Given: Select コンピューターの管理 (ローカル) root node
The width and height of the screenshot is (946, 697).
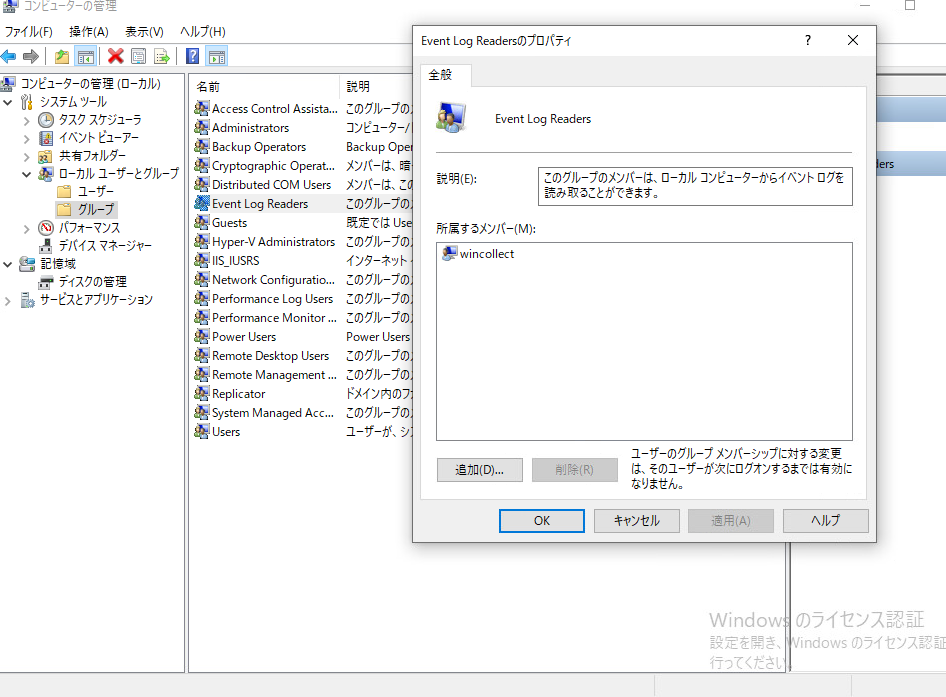Looking at the screenshot, I should [x=81, y=83].
